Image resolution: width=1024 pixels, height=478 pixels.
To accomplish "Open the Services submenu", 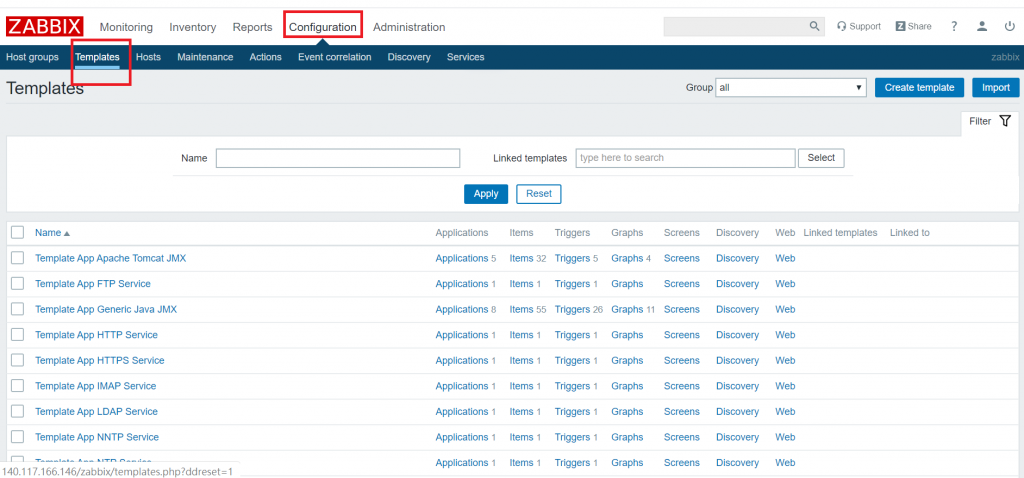I will pos(466,57).
